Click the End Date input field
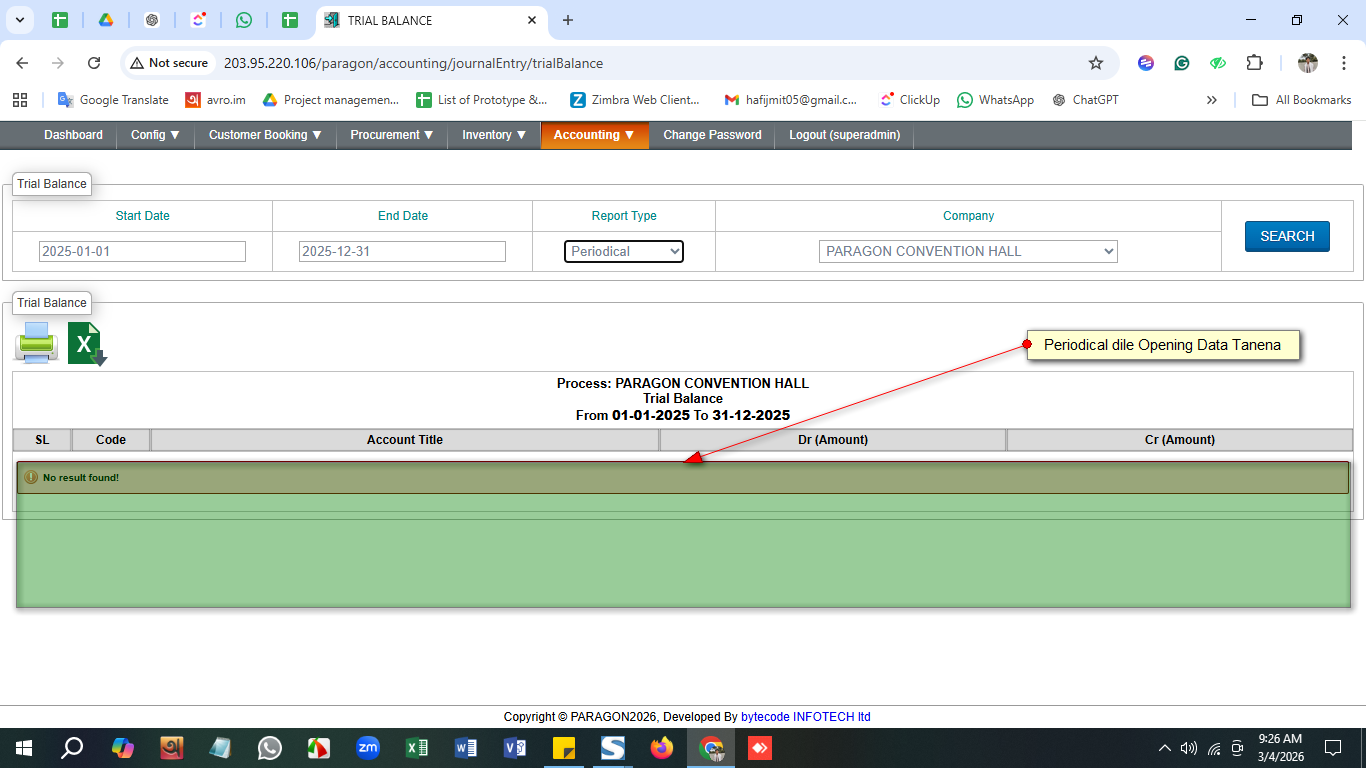Viewport: 1366px width, 768px height. tap(402, 251)
